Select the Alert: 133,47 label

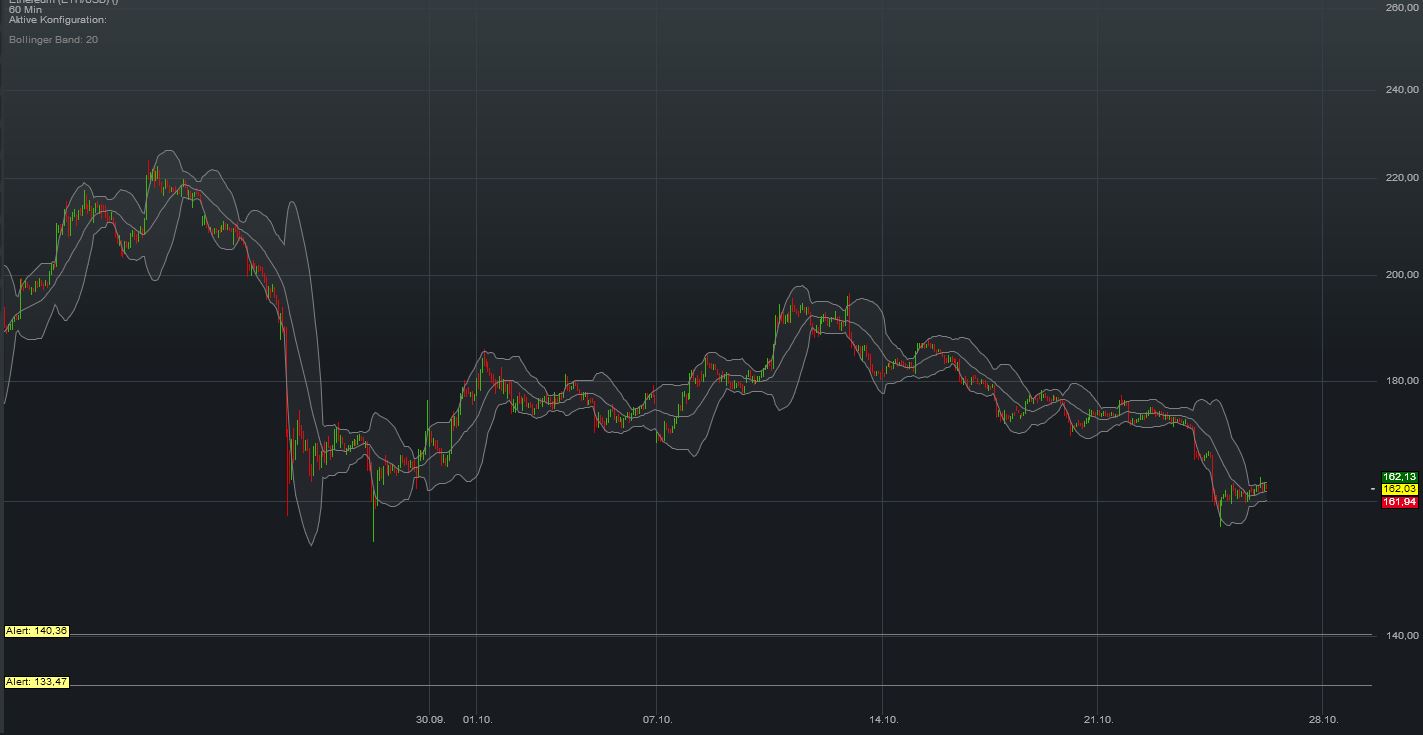point(37,682)
